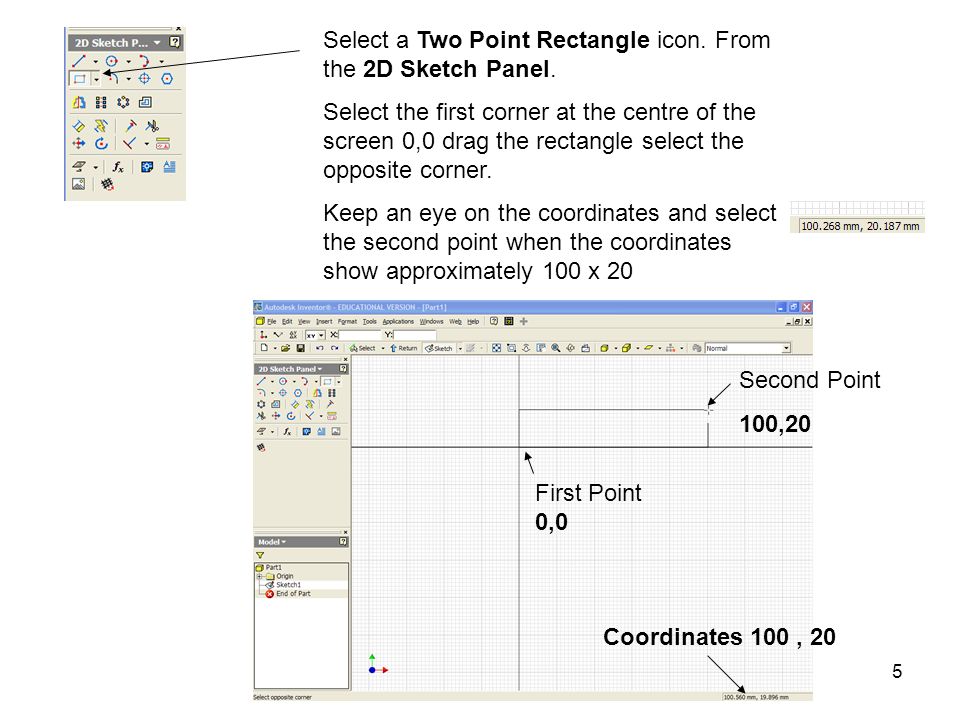Pick the Three Point Arc tool in enlarged panel
Screen dimensions: 960x720
[144, 61]
